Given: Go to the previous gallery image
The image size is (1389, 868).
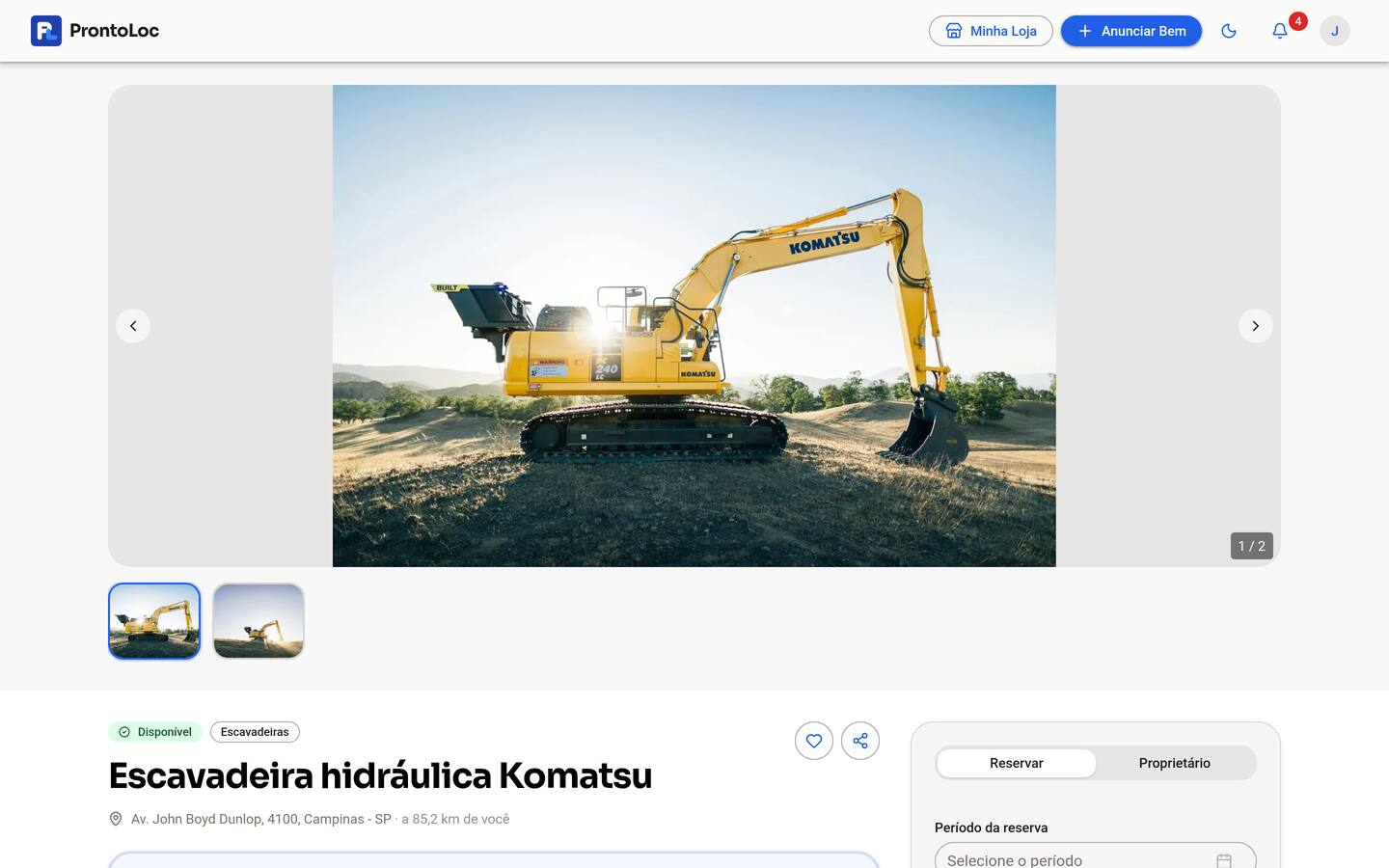Looking at the screenshot, I should pyautogui.click(x=133, y=326).
